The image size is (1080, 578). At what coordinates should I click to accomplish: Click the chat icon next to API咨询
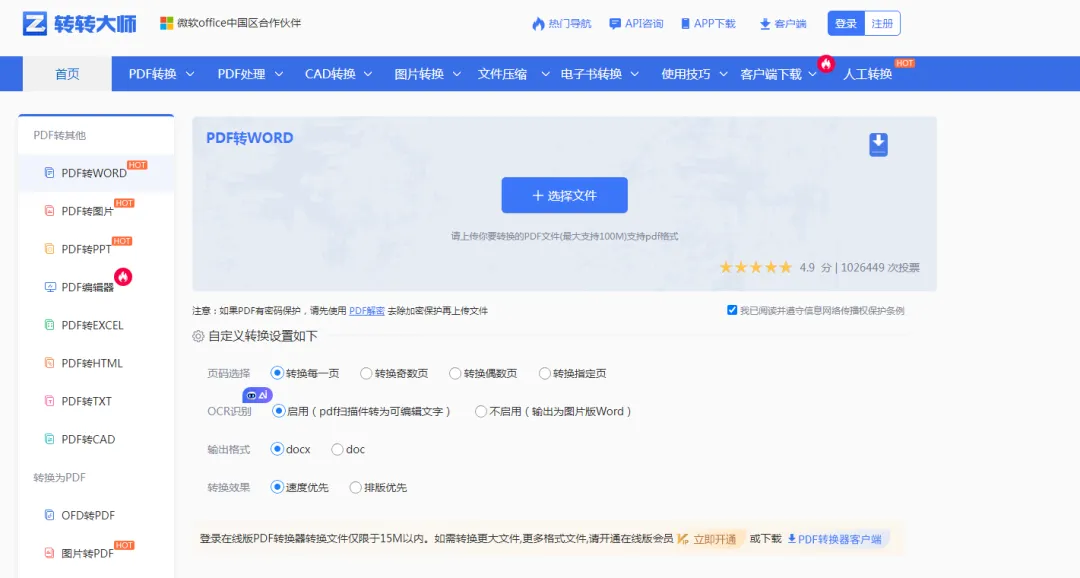615,24
